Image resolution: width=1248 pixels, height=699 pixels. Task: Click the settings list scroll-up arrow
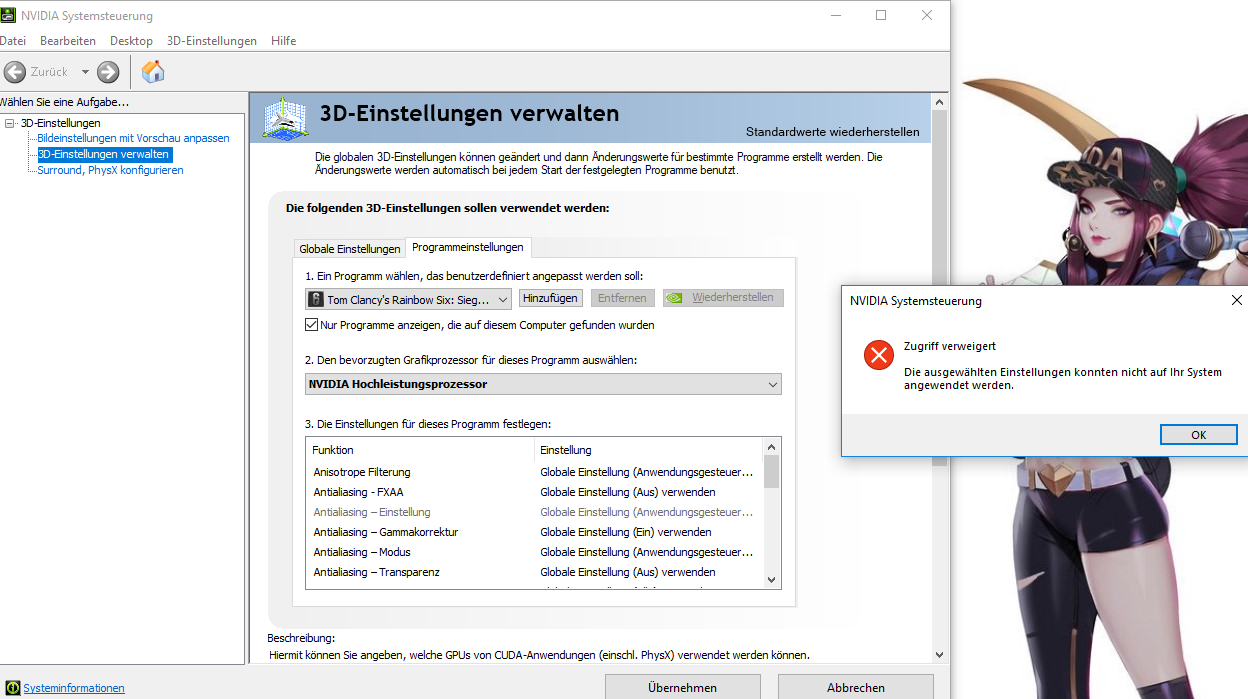click(771, 447)
